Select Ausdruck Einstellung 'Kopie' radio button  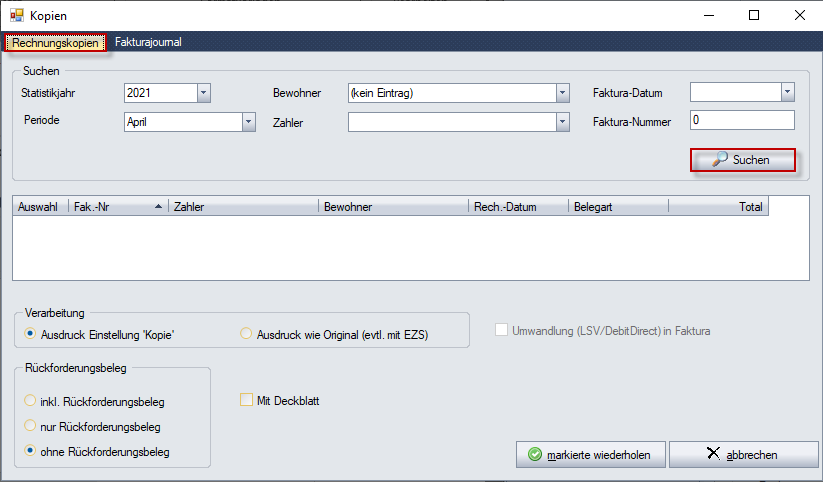[30, 334]
